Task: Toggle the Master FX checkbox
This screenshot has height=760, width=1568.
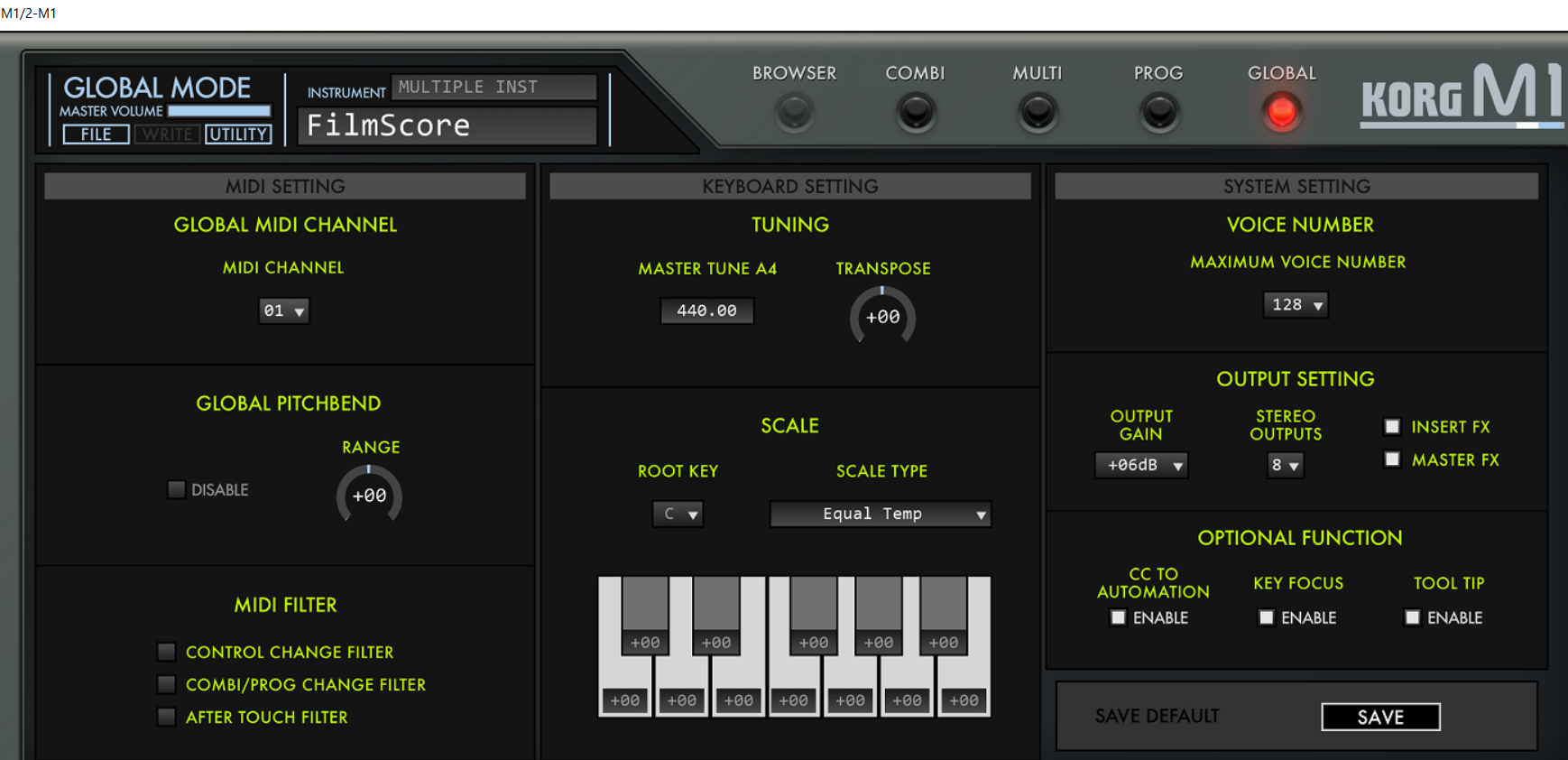Action: point(1392,459)
